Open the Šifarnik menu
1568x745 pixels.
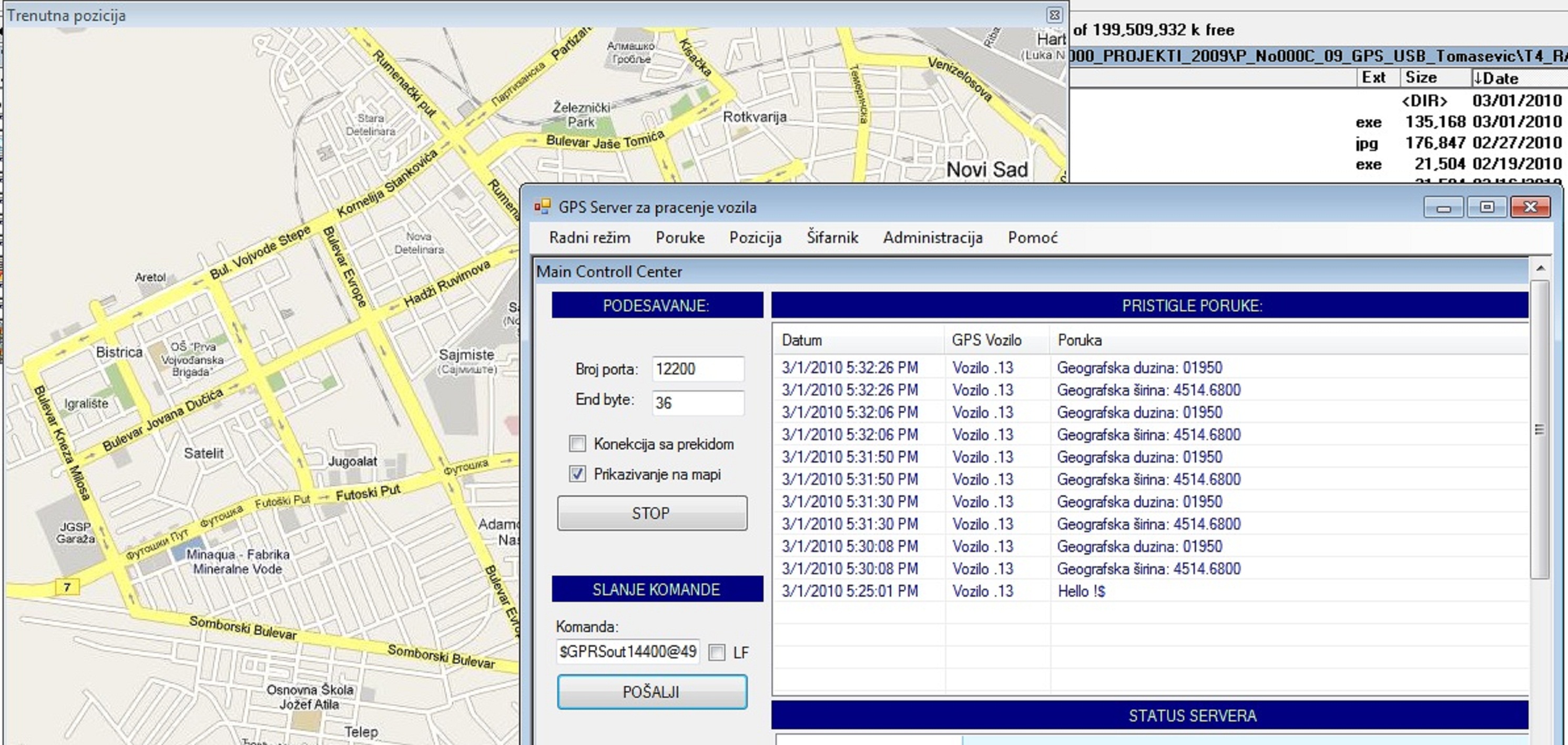tap(832, 237)
